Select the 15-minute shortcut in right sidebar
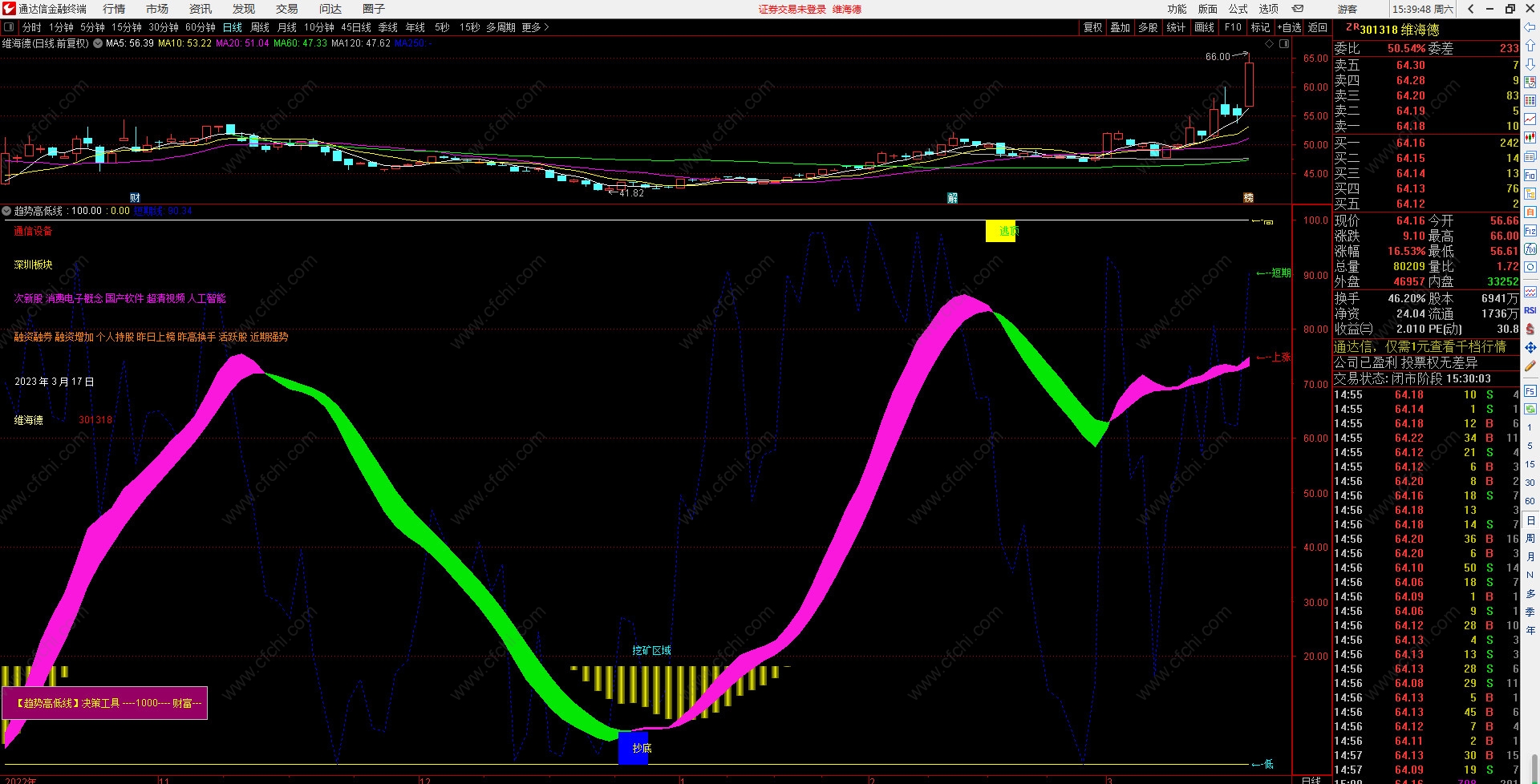This screenshot has width=1540, height=784. tap(1530, 464)
